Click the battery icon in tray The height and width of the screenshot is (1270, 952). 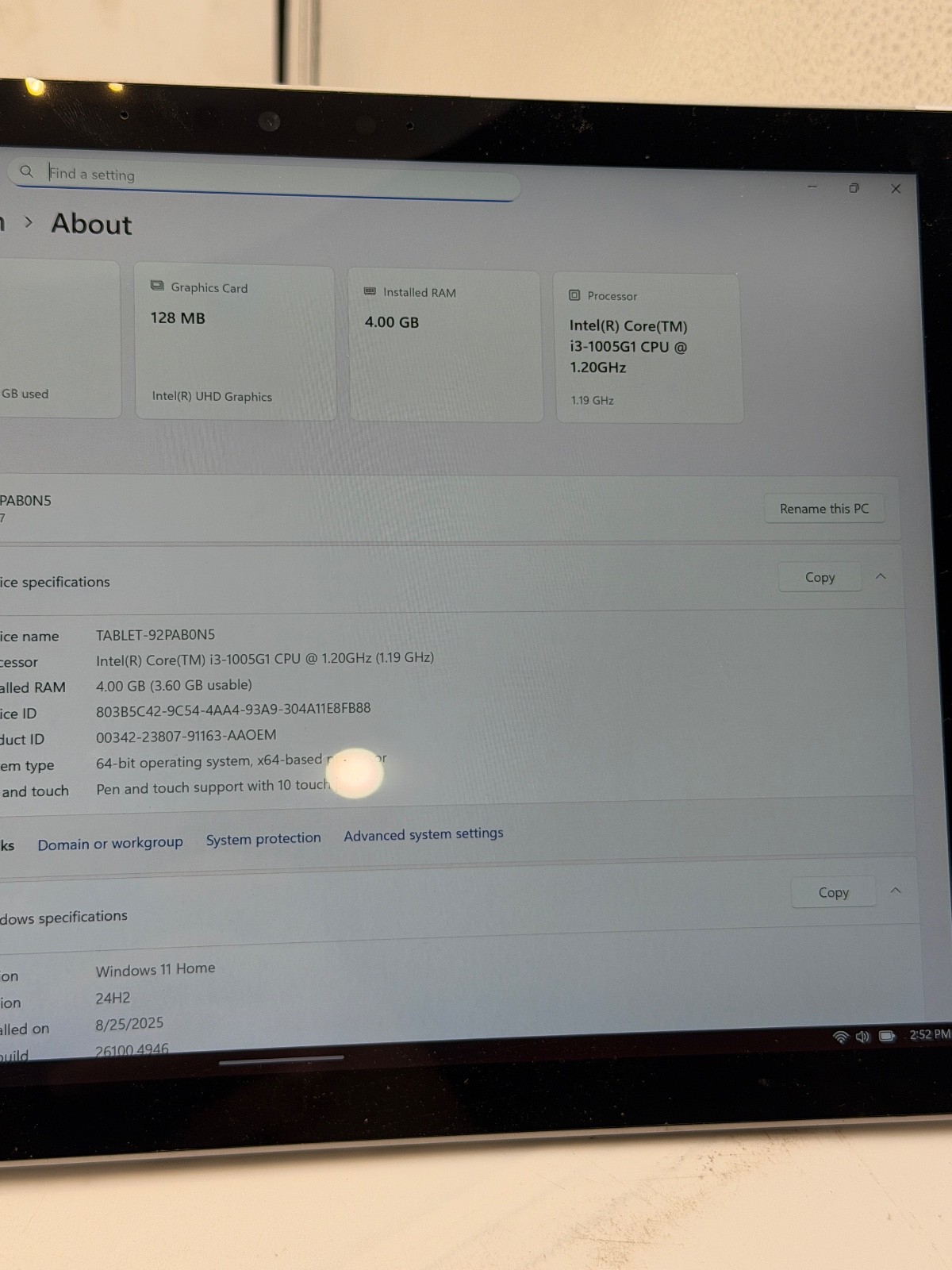[887, 1036]
